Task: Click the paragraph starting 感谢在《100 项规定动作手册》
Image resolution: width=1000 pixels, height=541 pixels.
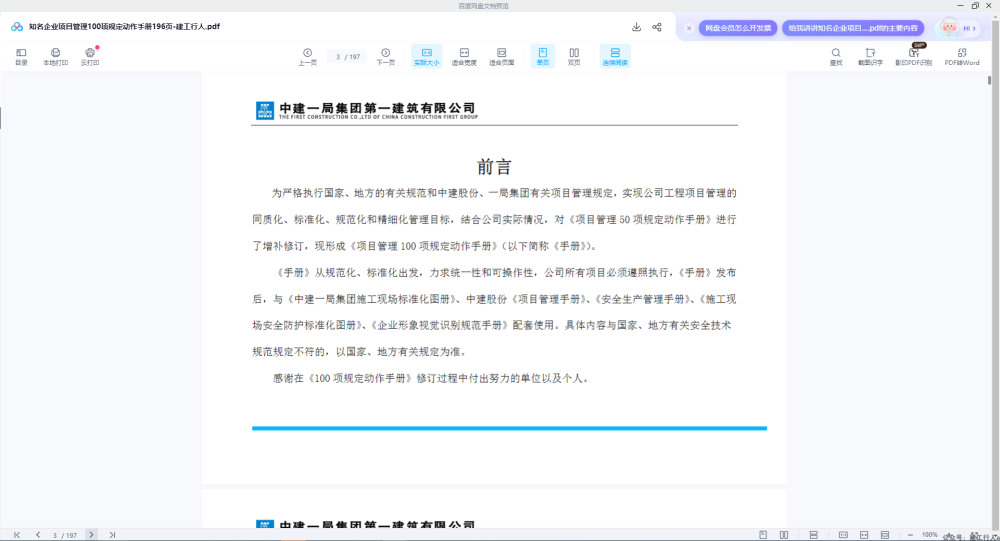Action: pyautogui.click(x=430, y=378)
